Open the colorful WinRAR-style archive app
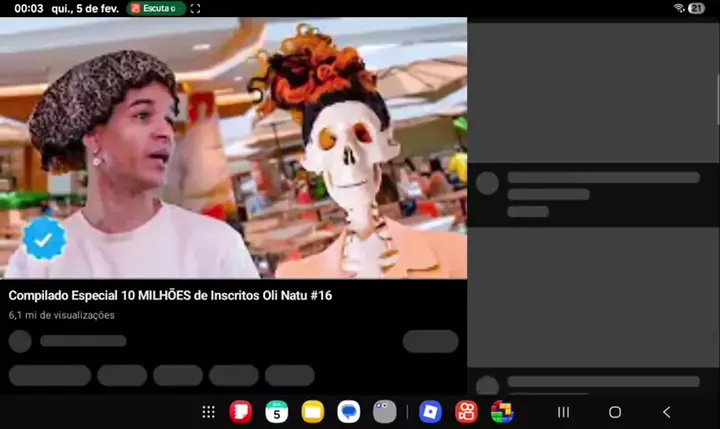 pyautogui.click(x=502, y=412)
